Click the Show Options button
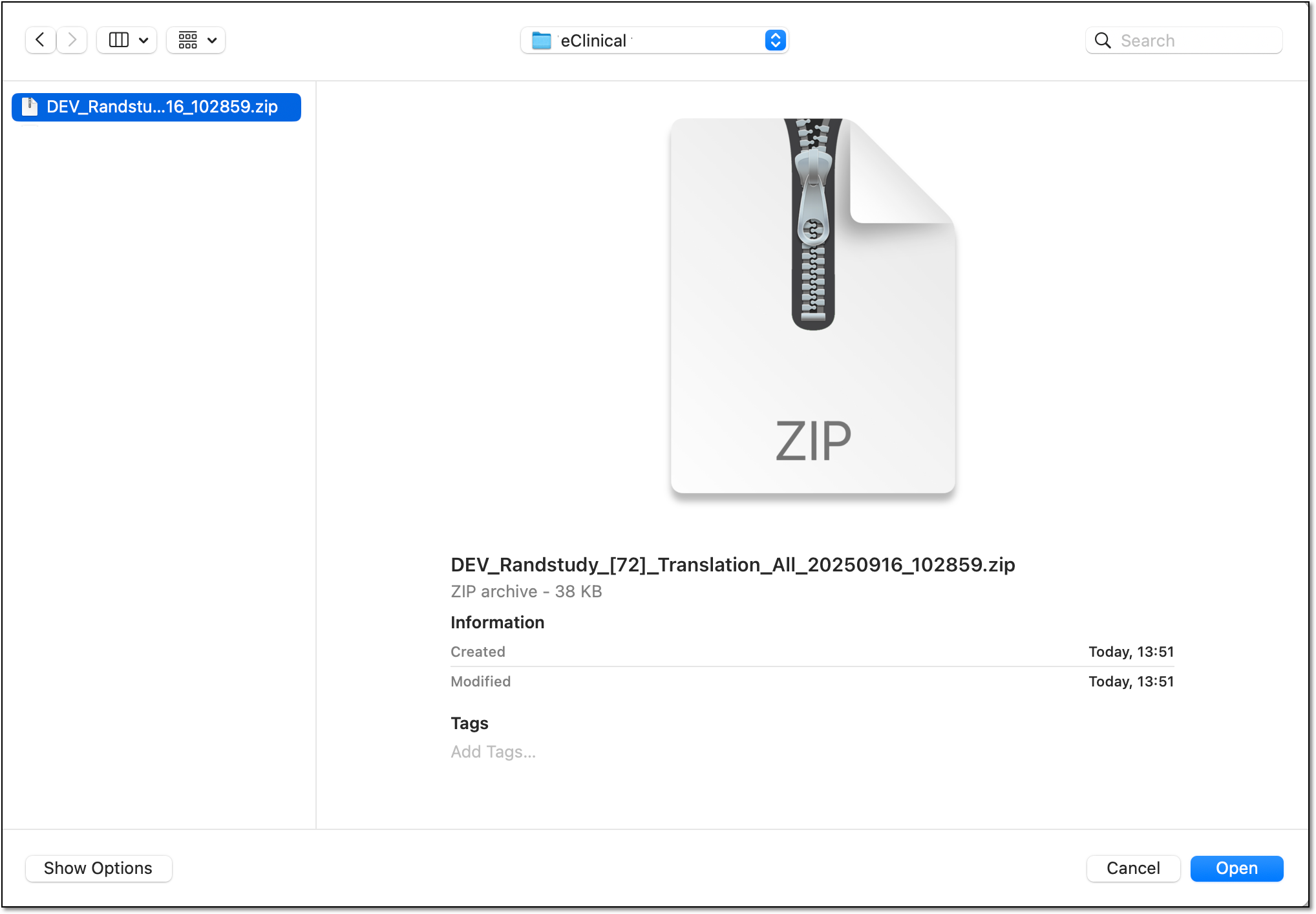Screen dimensions: 1316x914 coord(98,868)
